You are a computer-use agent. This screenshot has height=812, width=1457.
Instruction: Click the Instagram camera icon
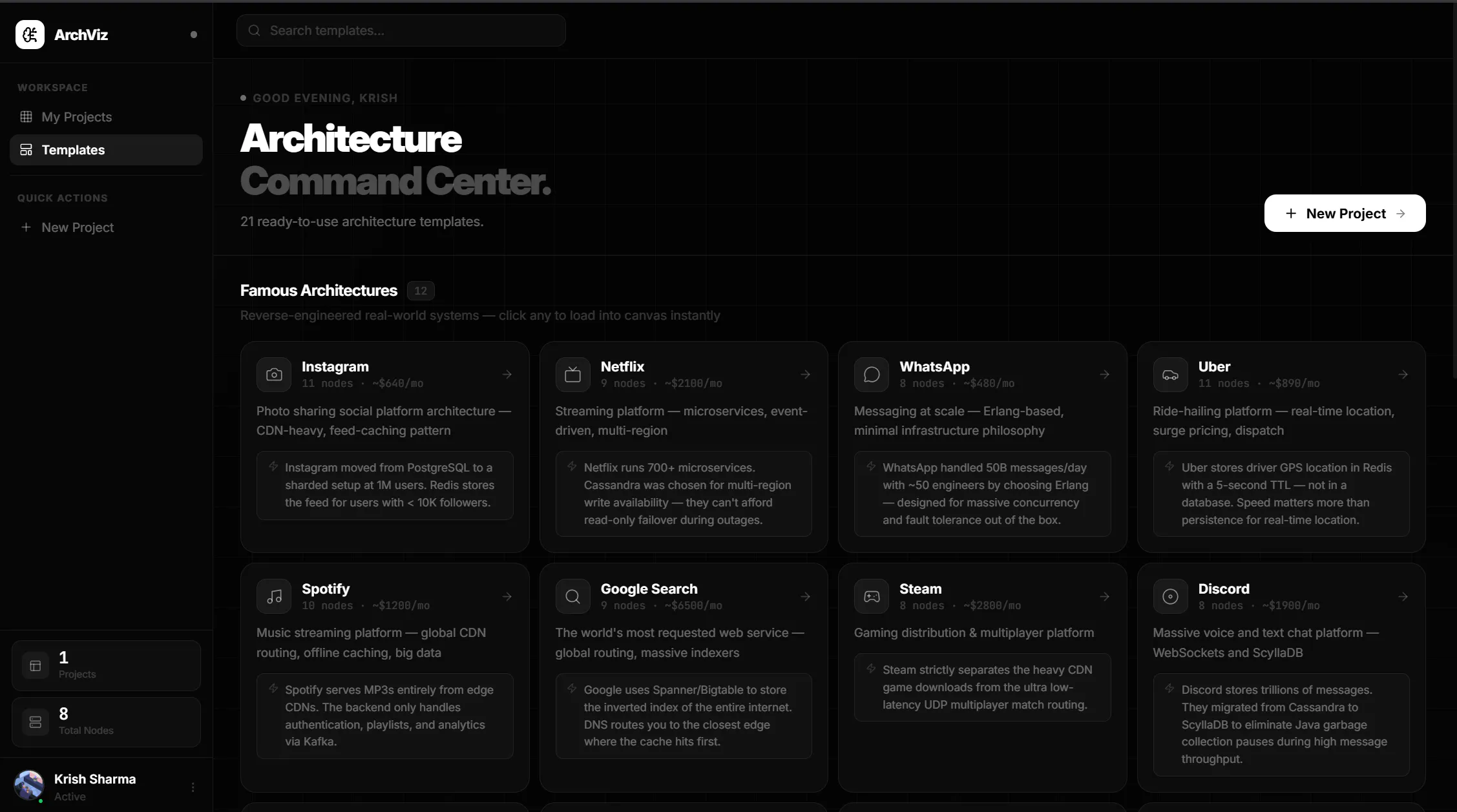274,375
